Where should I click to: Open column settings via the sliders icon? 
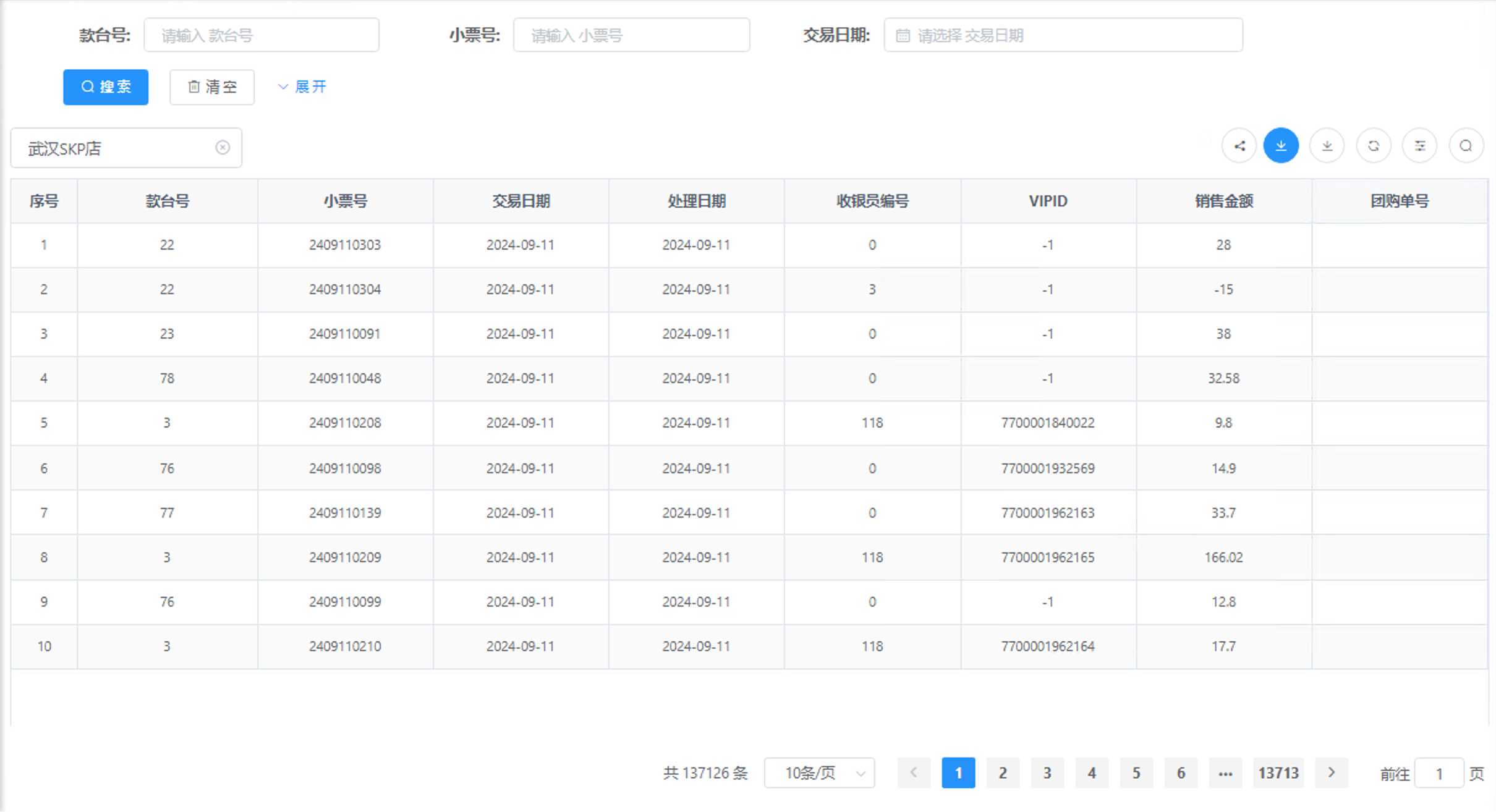pos(1419,146)
